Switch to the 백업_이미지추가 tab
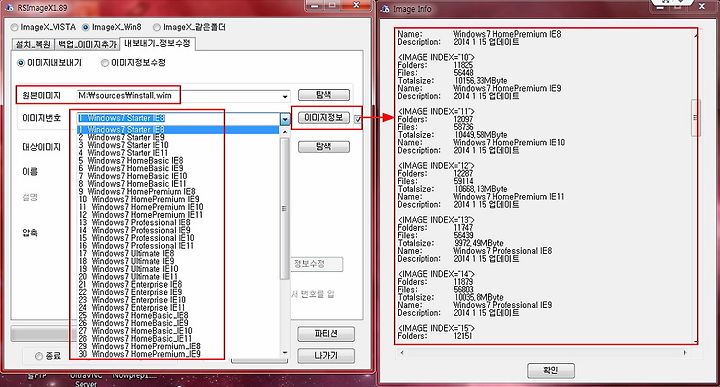The width and height of the screenshot is (720, 387). (x=87, y=44)
